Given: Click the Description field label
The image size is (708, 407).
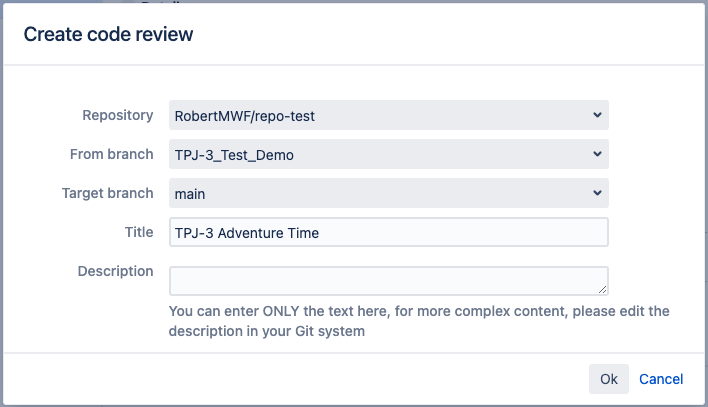Looking at the screenshot, I should [115, 271].
